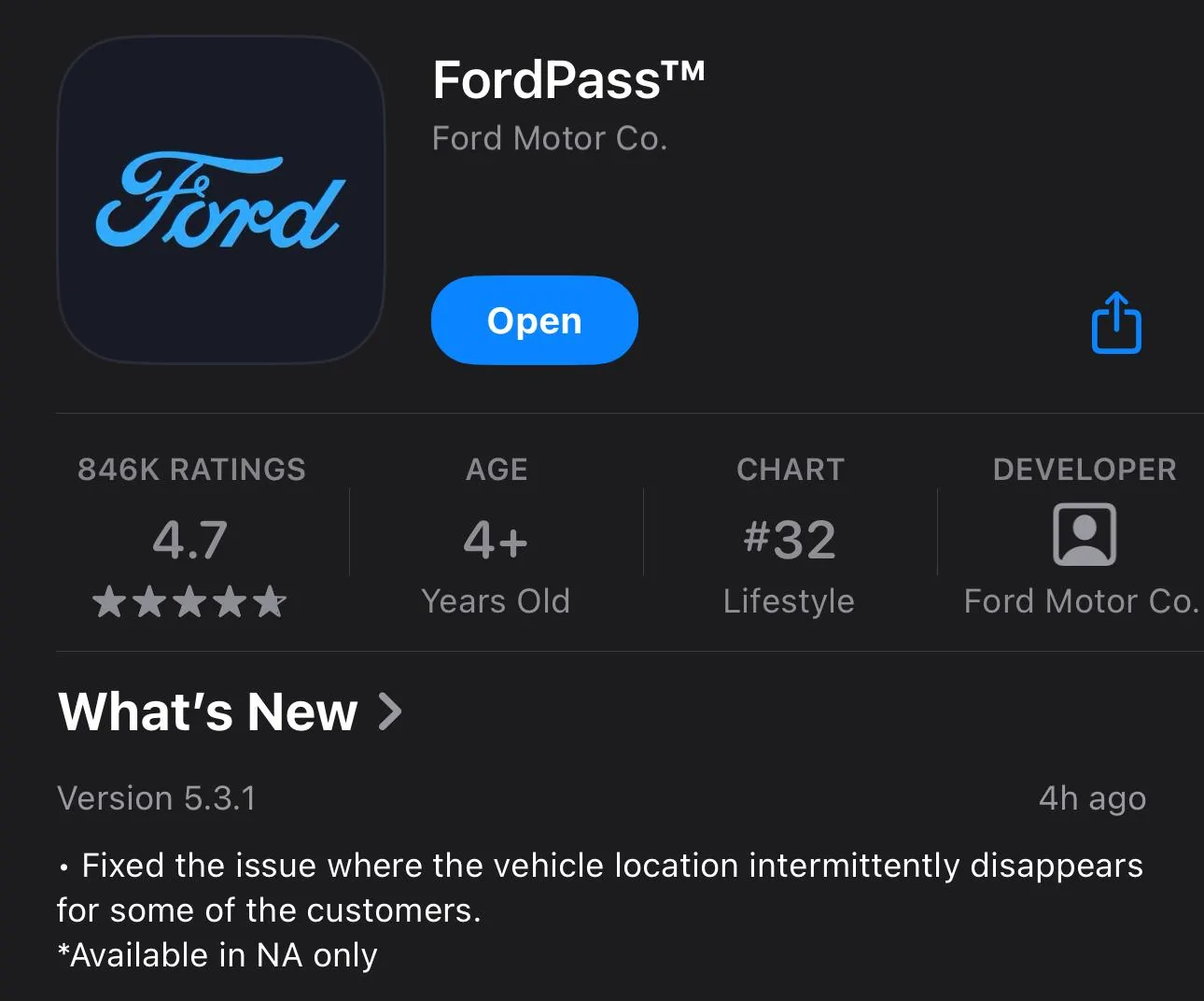
Task: Click the FordPass app title
Action: [x=567, y=79]
